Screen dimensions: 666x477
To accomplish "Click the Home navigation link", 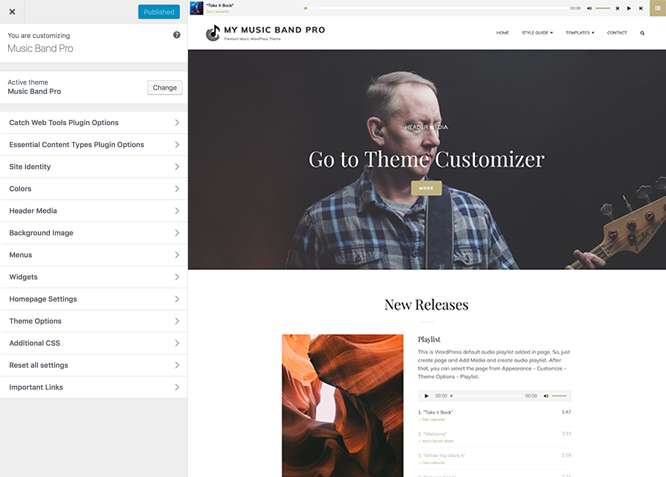I will coord(502,33).
